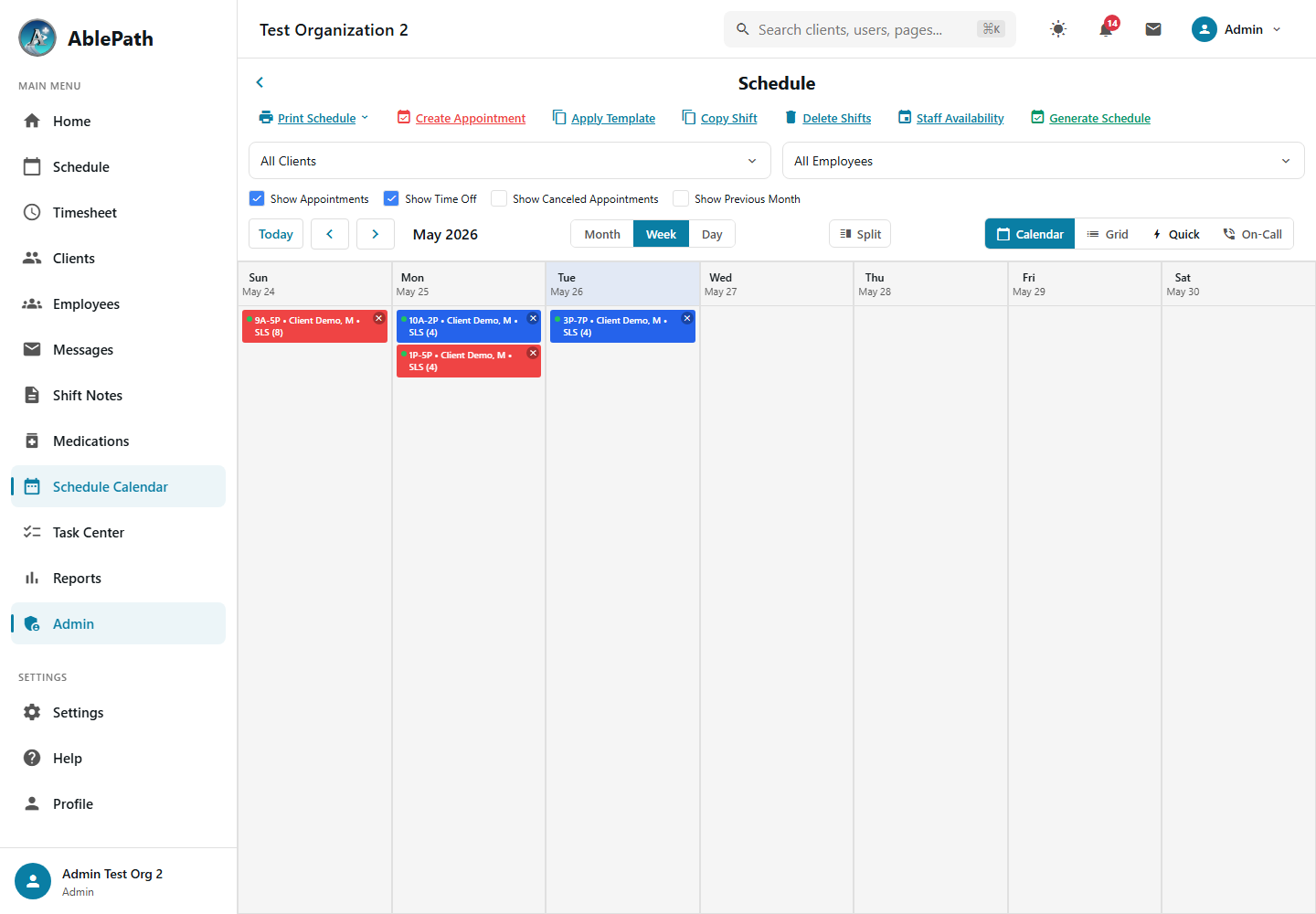Click the AblePath logo icon
Viewport: 1316px width, 914px height.
pos(37,37)
